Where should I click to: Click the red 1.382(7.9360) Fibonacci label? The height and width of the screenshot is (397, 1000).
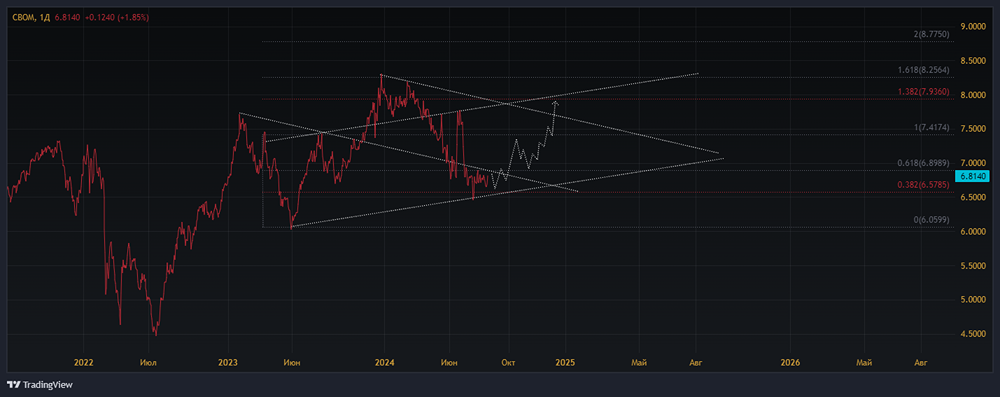923,91
